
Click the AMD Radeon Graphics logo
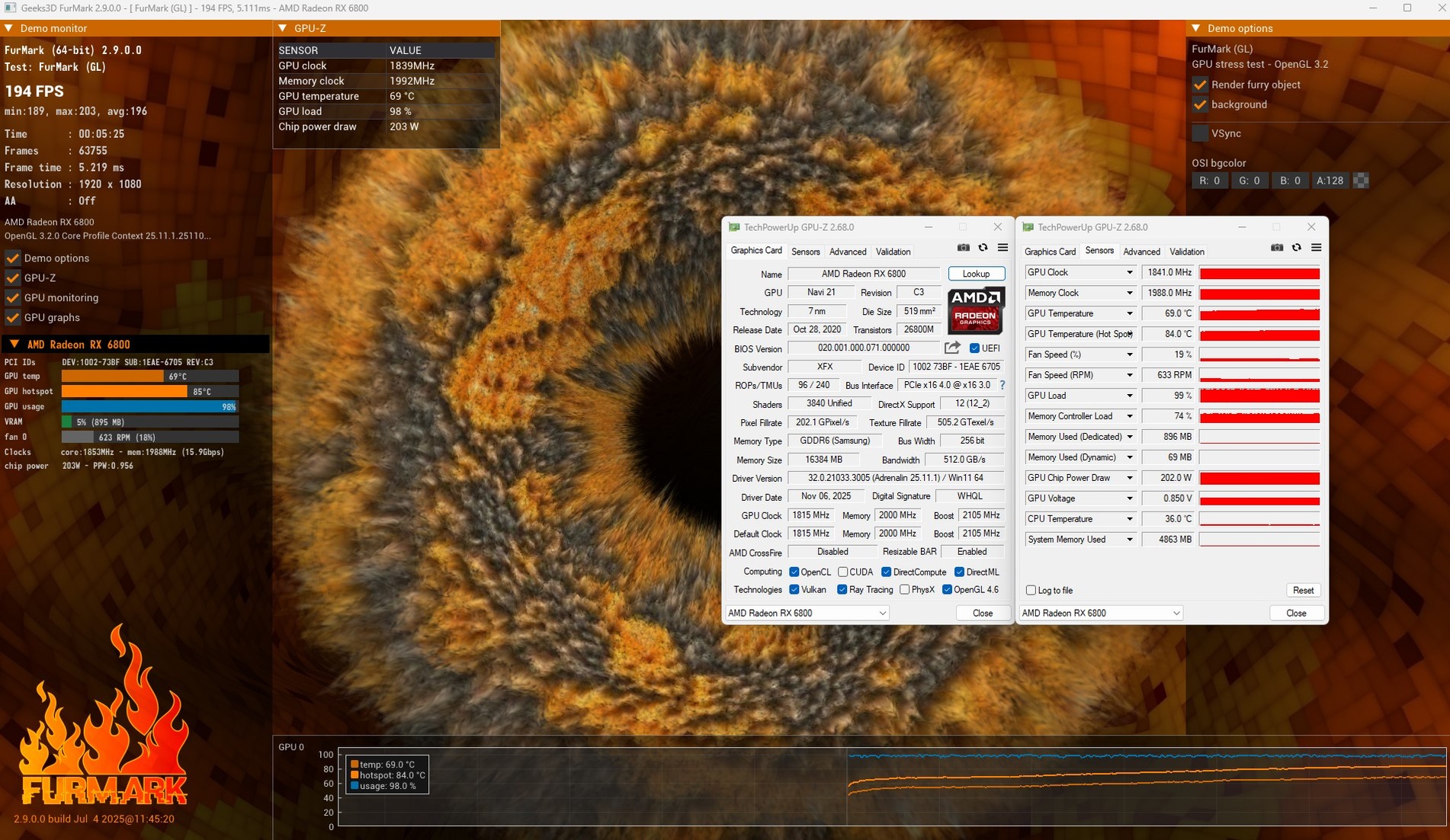[976, 310]
